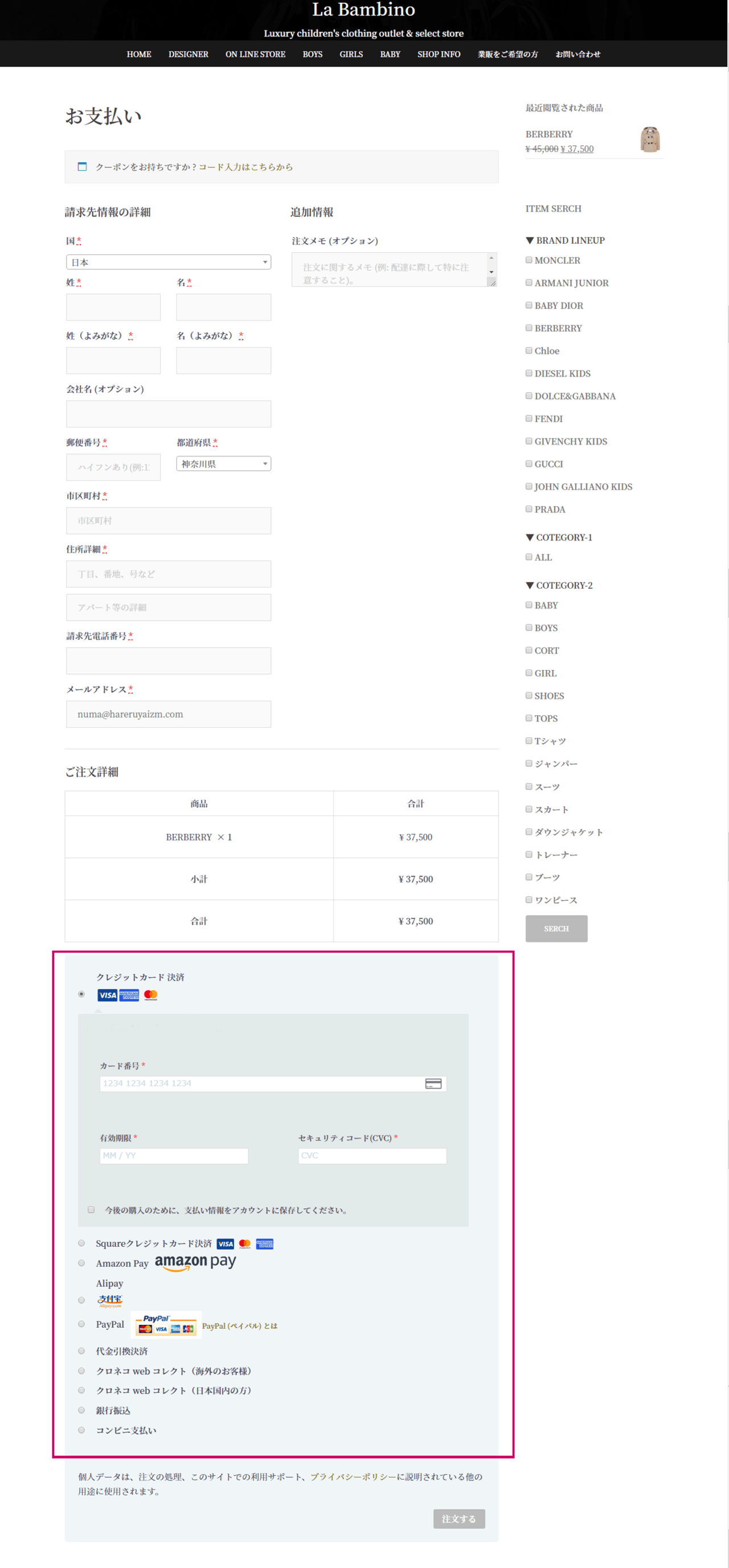Click the SERCH filter button
Image resolution: width=729 pixels, height=1568 pixels.
[x=556, y=928]
